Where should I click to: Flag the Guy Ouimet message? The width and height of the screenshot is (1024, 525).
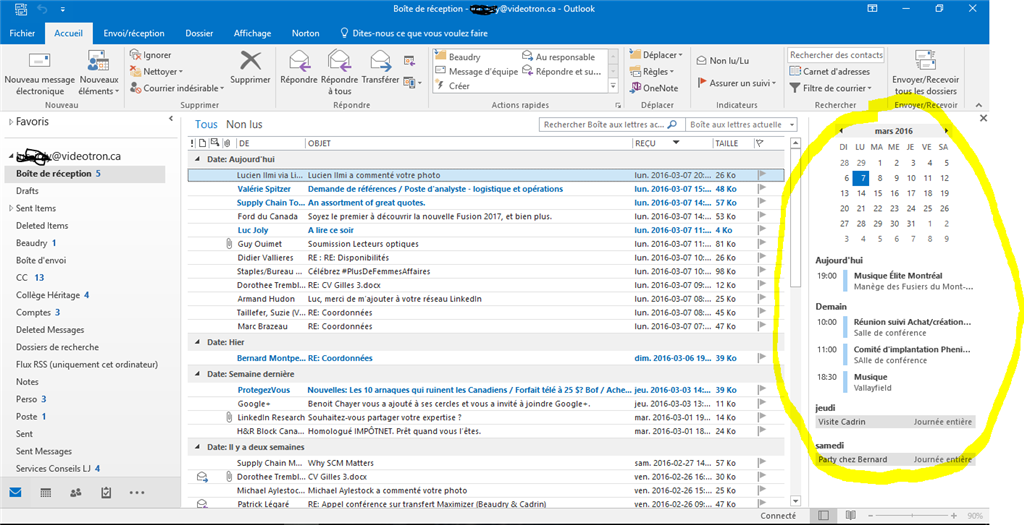[x=761, y=244]
